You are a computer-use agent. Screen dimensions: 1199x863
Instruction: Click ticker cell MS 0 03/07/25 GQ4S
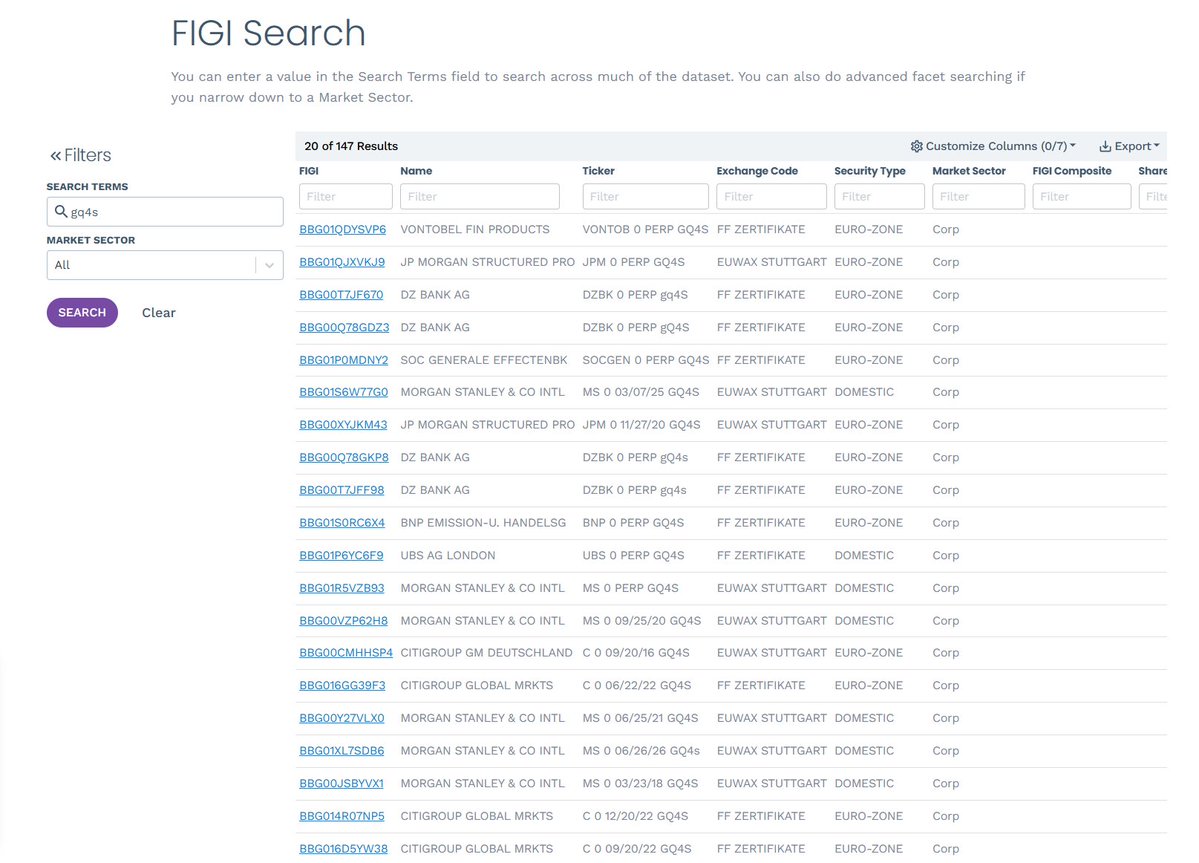641,392
